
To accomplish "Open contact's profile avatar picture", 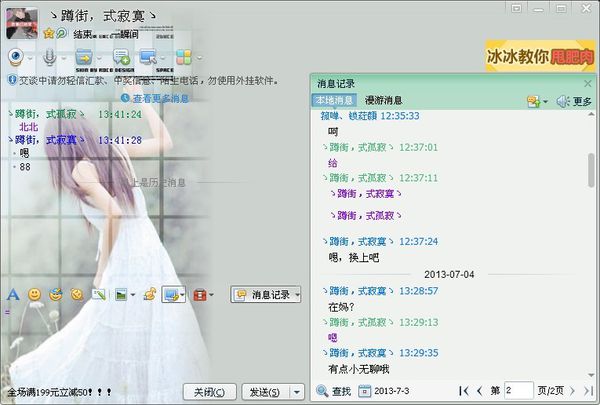I will (22, 24).
